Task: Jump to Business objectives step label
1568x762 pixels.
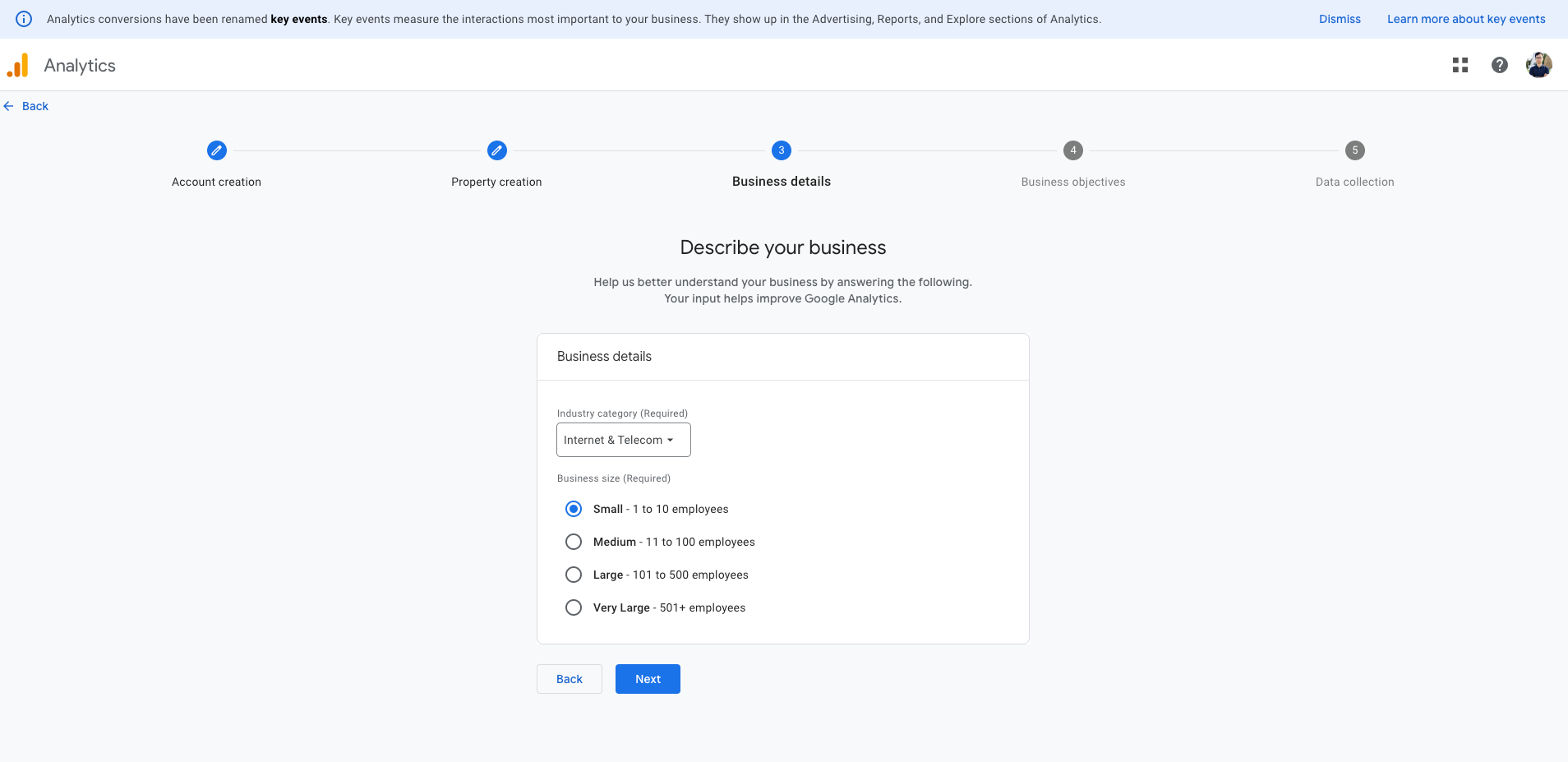Action: coord(1072,182)
